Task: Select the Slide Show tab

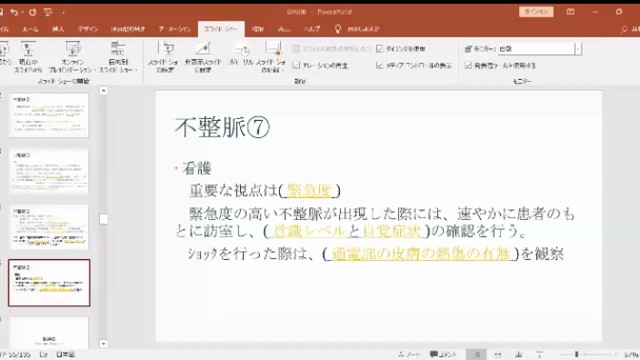Action: coord(221,29)
